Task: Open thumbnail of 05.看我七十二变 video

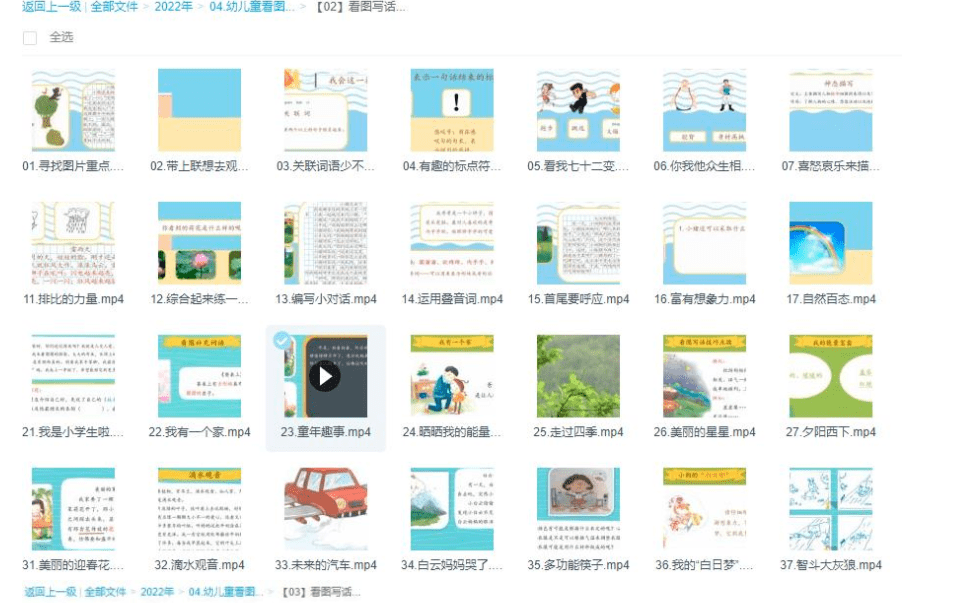Action: click(x=578, y=110)
